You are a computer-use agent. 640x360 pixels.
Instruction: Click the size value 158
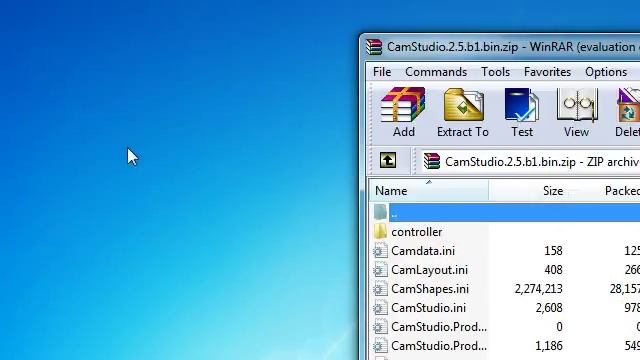(x=553, y=251)
